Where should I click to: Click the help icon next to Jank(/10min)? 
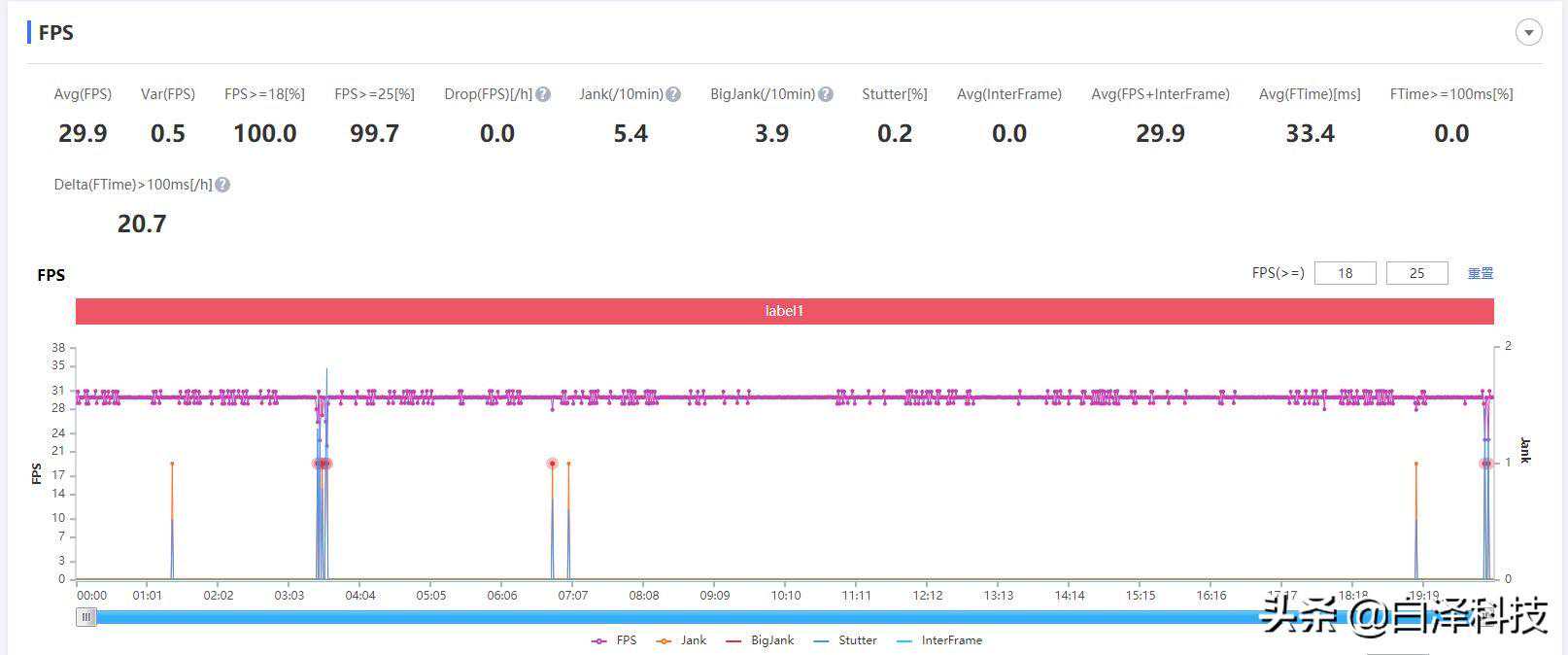pos(673,94)
